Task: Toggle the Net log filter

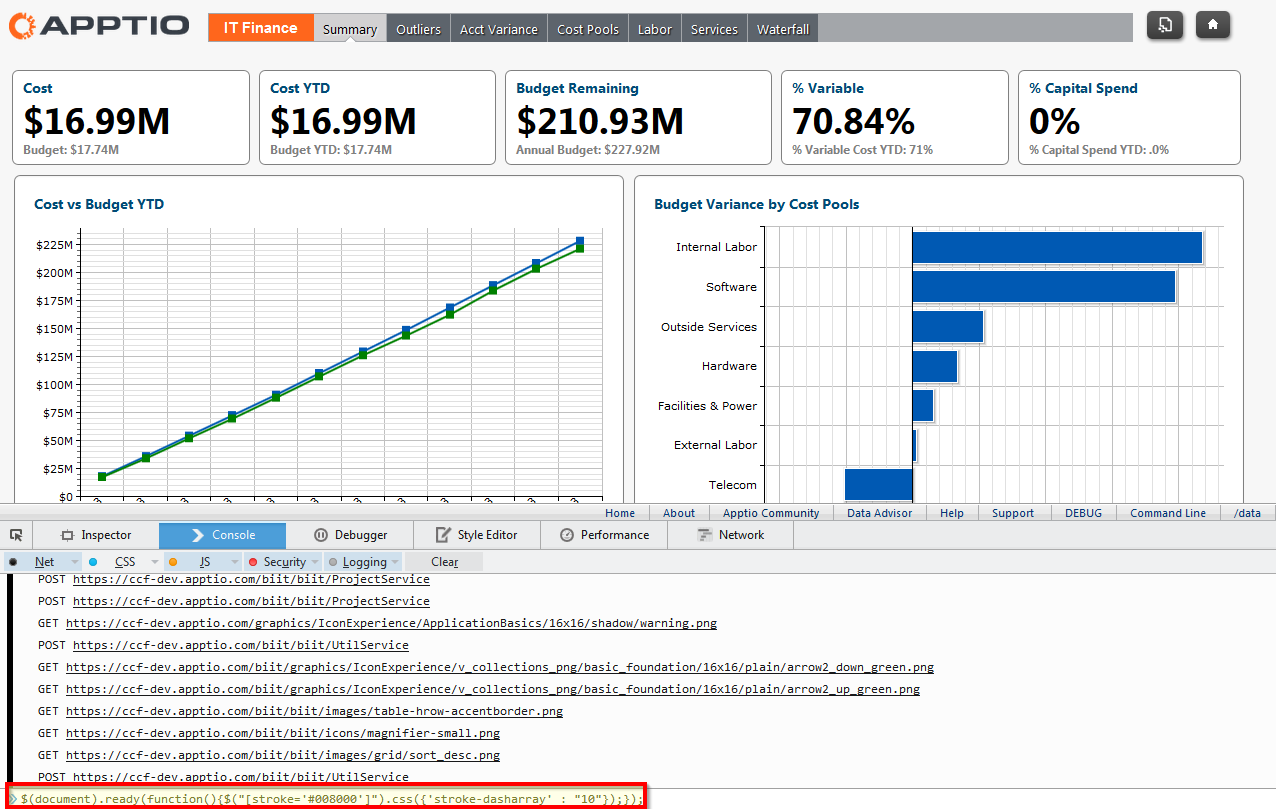Action: [x=44, y=561]
